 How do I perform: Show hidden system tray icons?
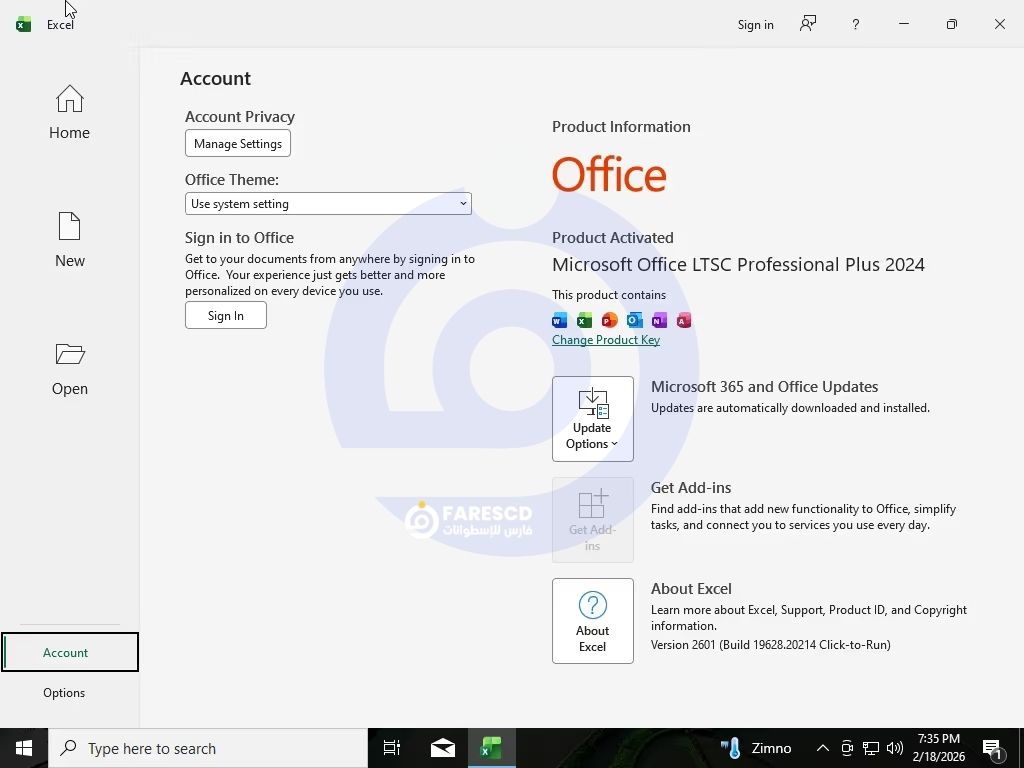[x=822, y=748]
